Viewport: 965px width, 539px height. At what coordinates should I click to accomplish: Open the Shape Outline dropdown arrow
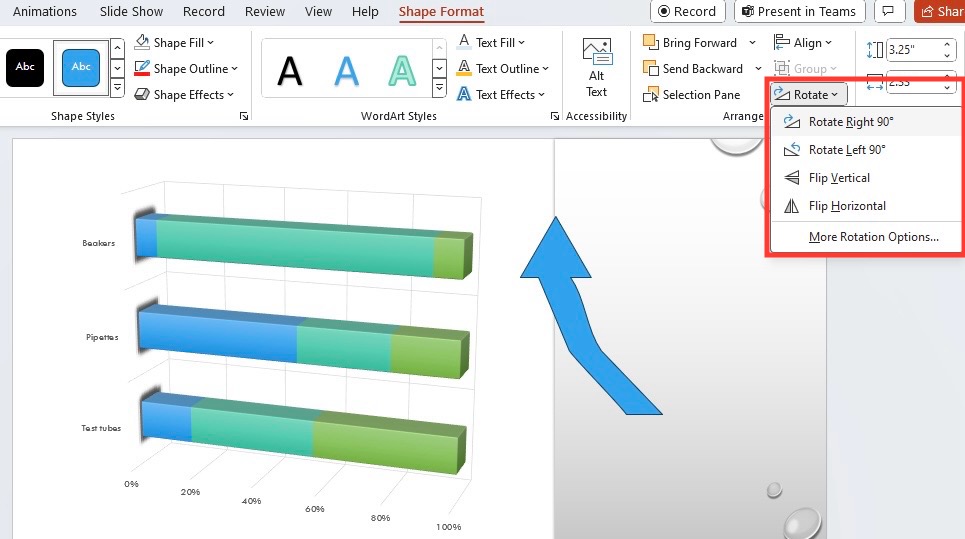tap(234, 69)
